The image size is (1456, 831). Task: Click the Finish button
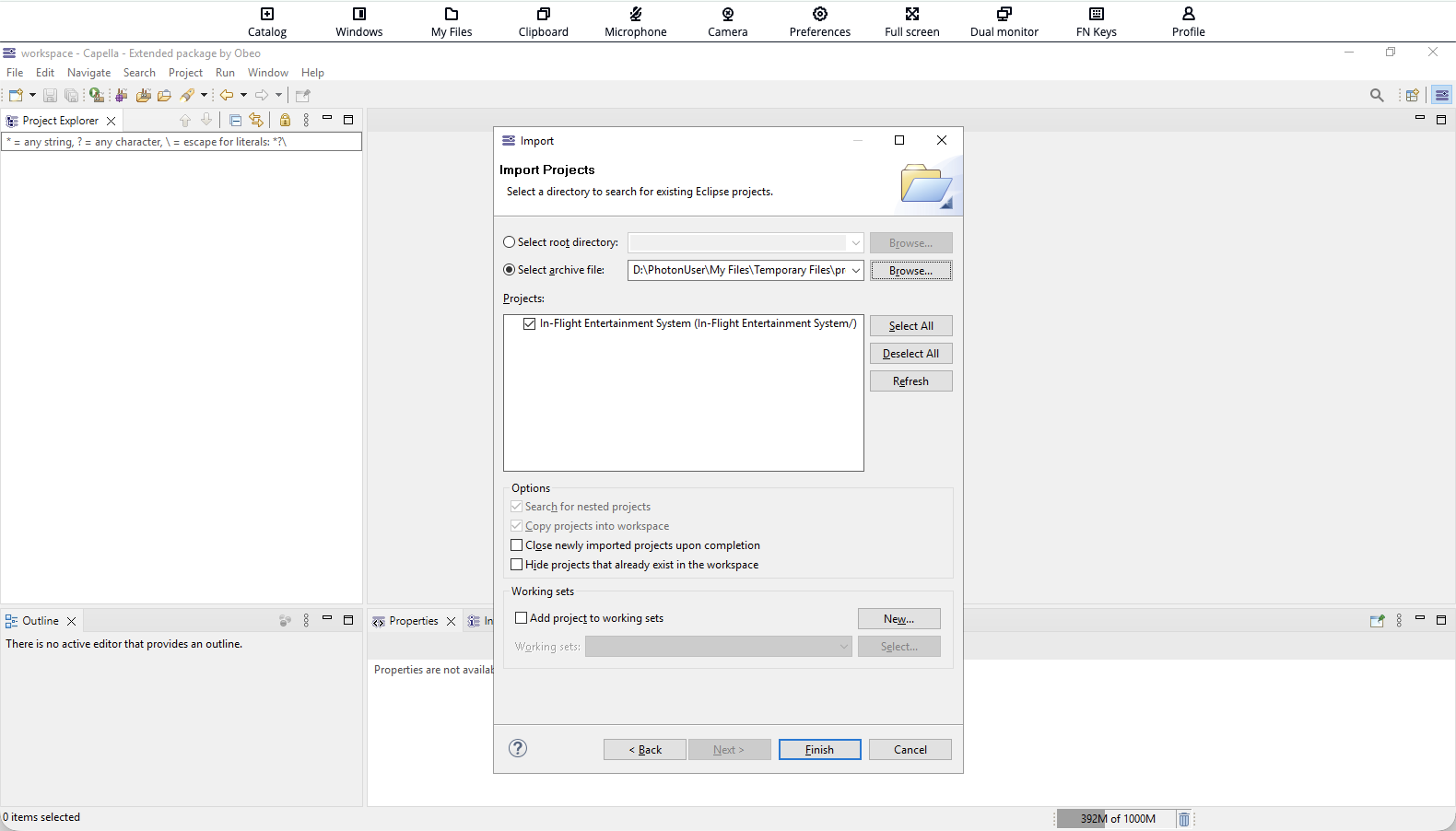click(819, 750)
